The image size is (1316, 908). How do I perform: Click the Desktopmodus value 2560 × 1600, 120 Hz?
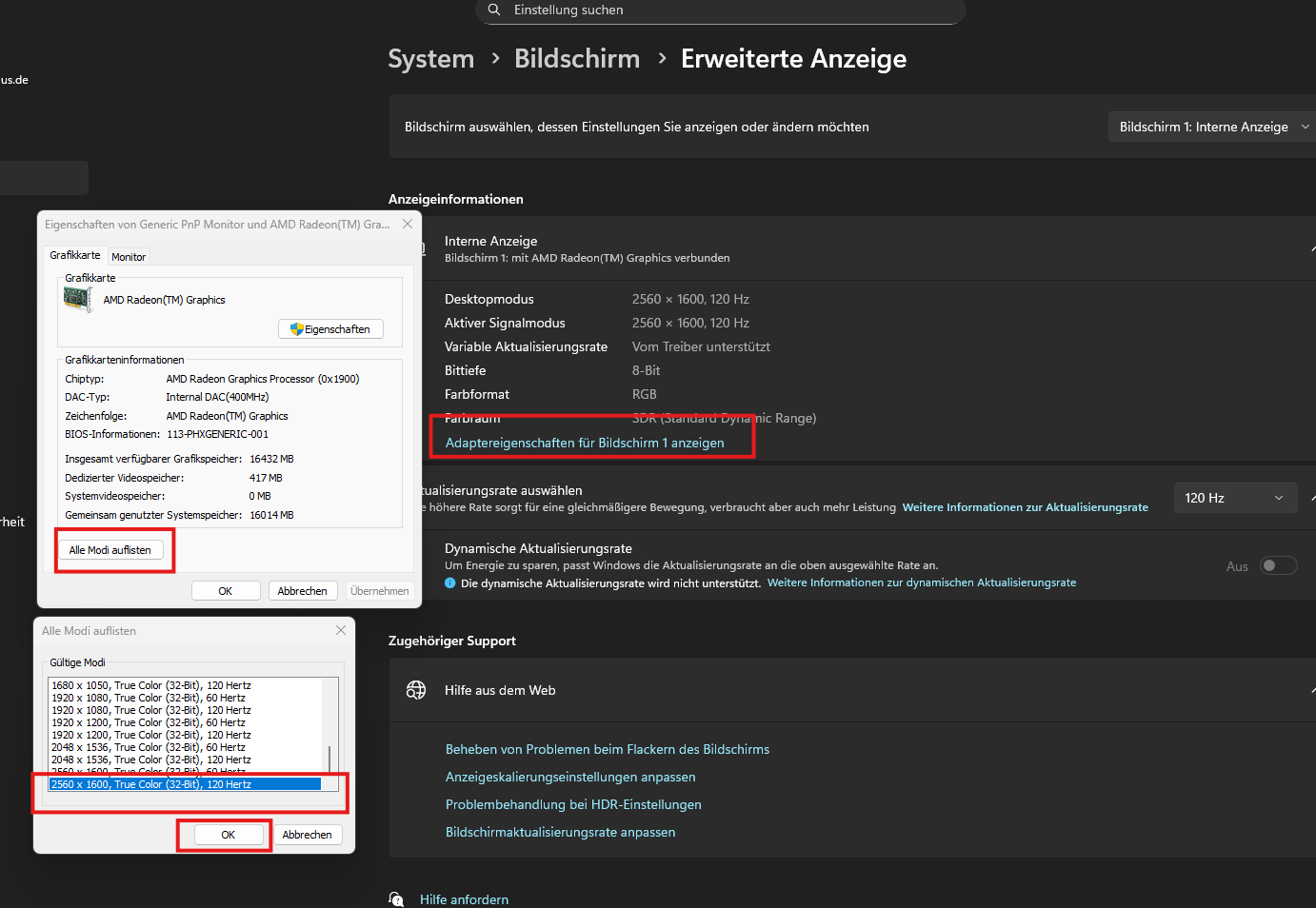click(x=690, y=299)
